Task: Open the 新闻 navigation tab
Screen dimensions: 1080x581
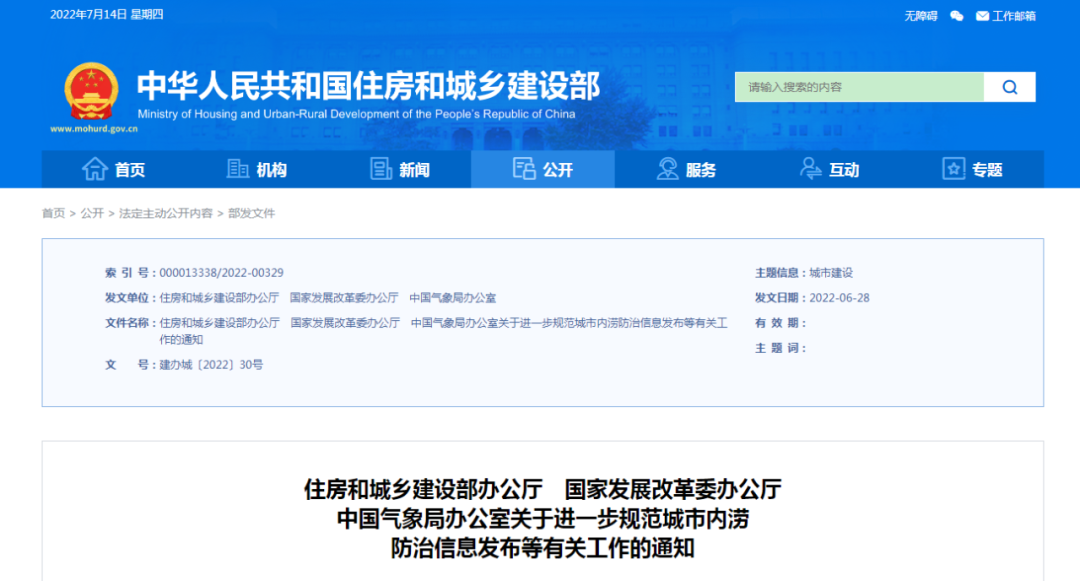Action: [x=413, y=169]
